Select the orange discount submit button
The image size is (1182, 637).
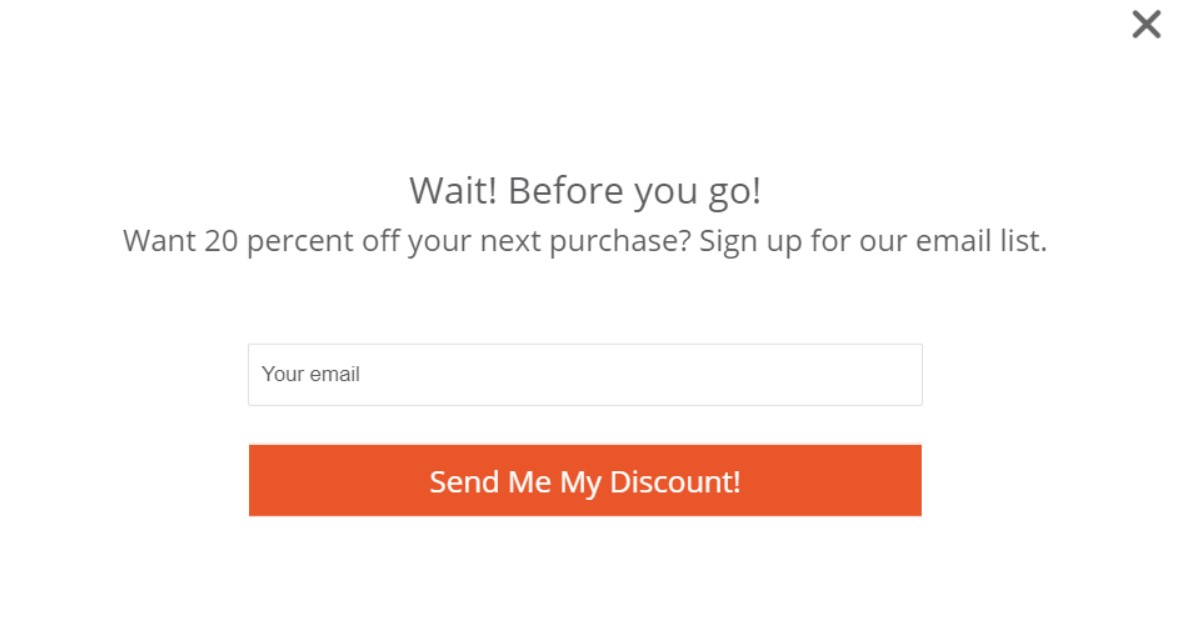click(584, 481)
